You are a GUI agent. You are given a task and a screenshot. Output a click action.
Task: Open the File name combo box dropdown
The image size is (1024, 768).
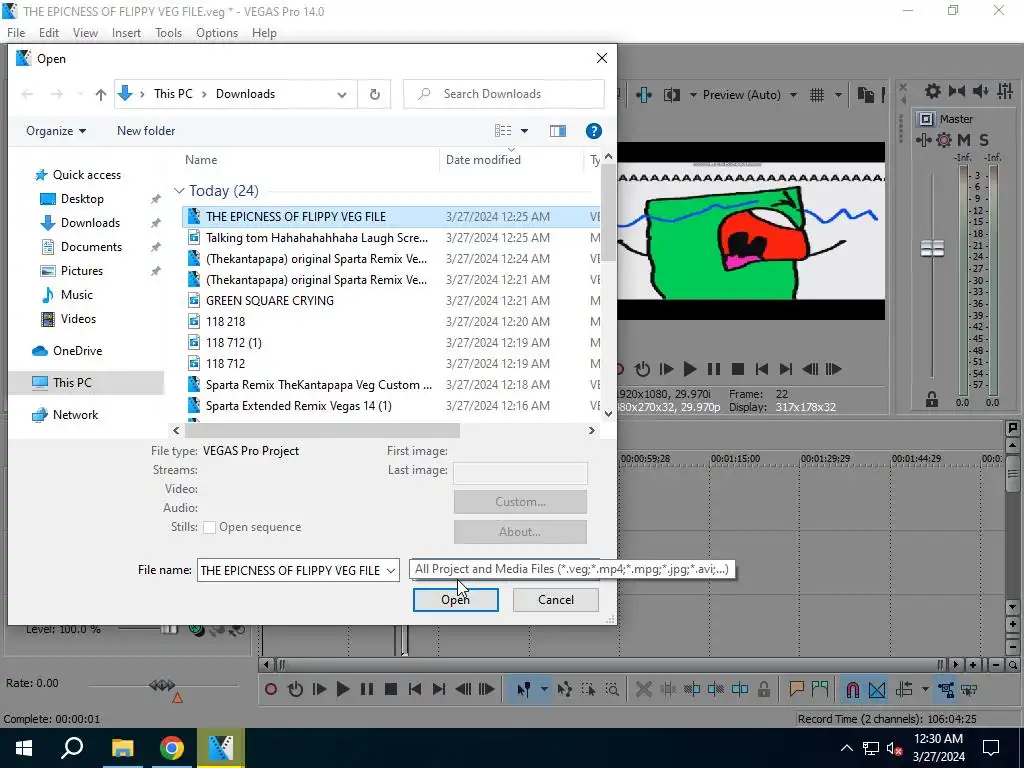point(391,570)
